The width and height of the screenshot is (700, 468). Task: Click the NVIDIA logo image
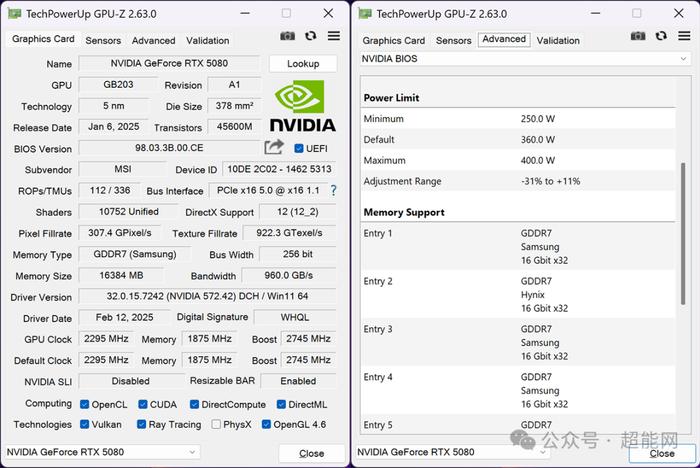click(303, 106)
